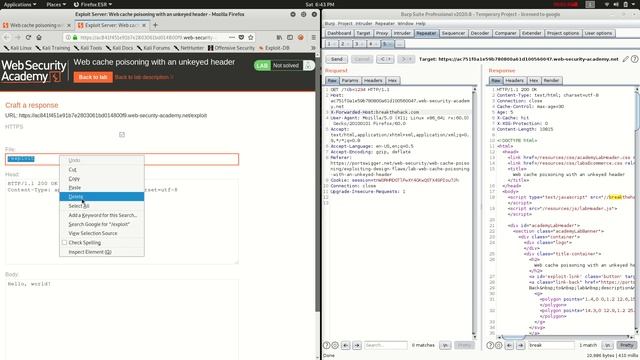Screen dimensions: 640x360
Task: Show Firefox sidebars icon
Action: coord(290,37)
